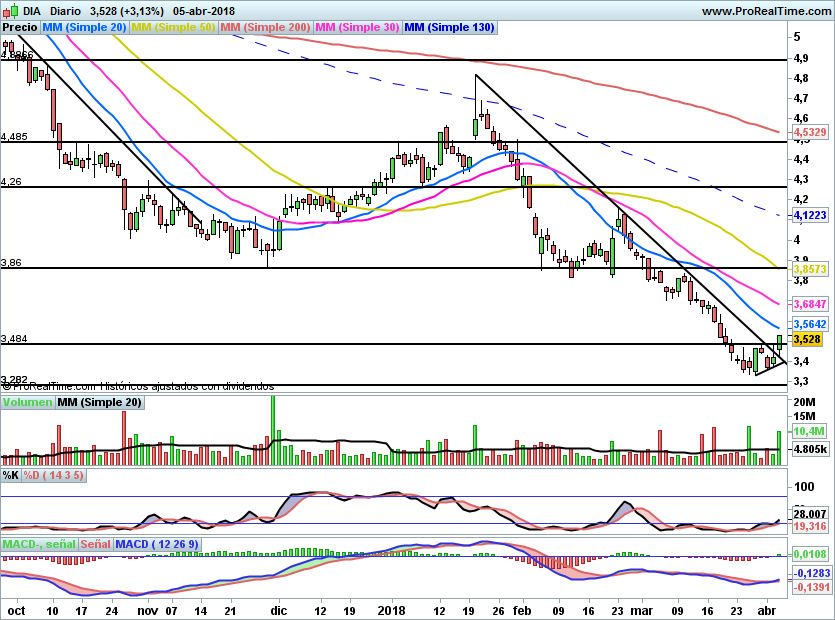835x620 pixels.
Task: Select the MM (Simple 130) label
Action: click(x=450, y=27)
